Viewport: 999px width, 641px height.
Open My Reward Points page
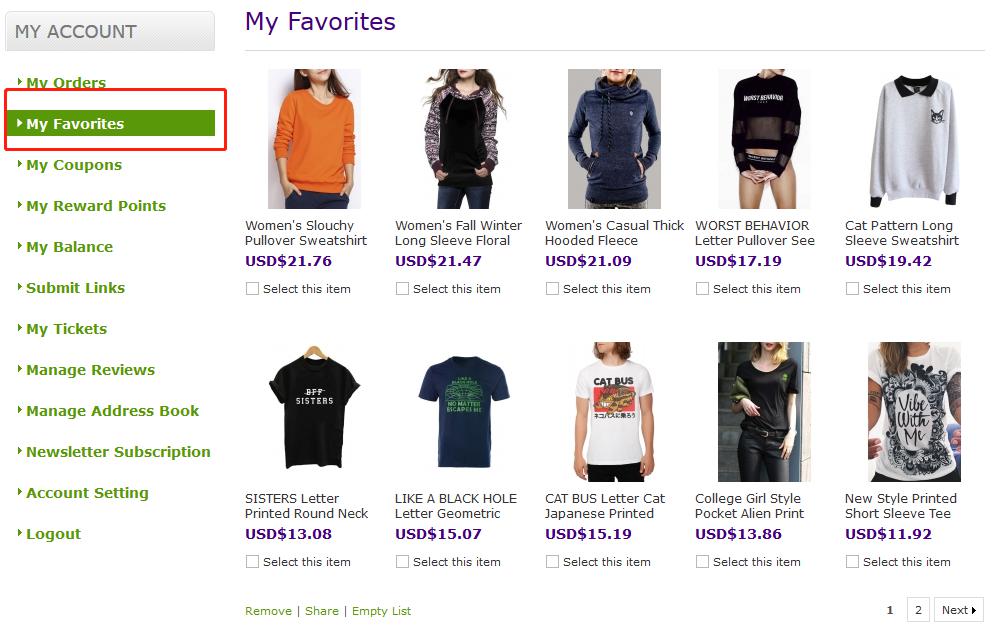click(x=96, y=206)
